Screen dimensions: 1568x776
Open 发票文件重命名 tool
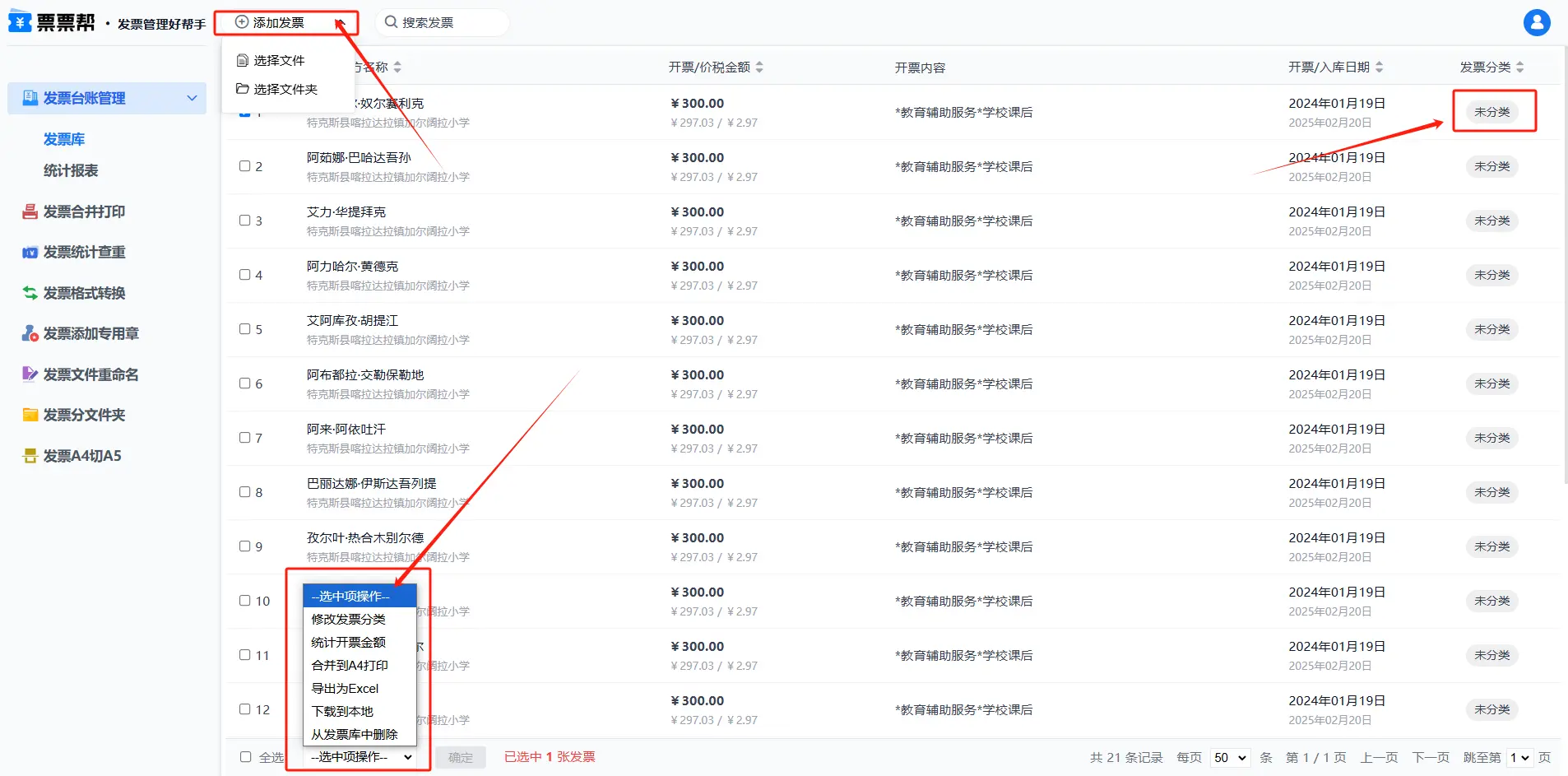point(90,374)
